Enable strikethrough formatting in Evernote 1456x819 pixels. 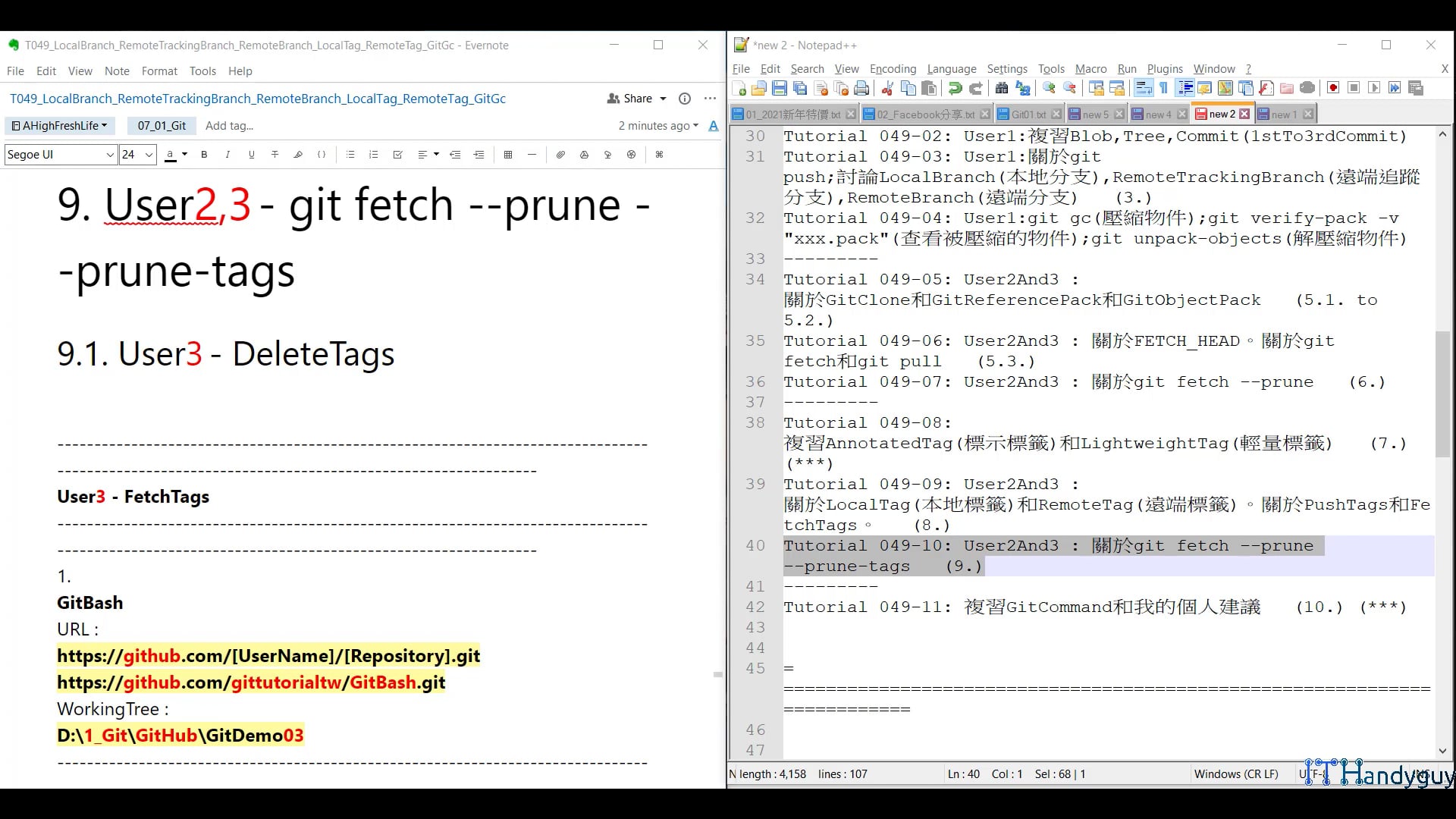(x=275, y=155)
